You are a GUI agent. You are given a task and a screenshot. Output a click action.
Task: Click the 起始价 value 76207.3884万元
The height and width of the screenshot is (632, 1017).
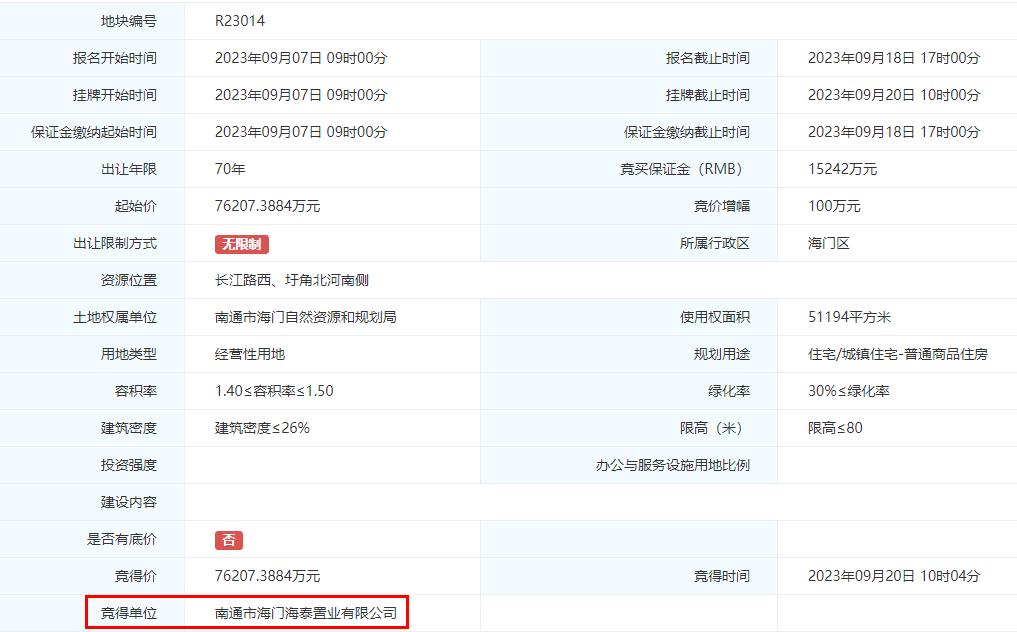267,206
